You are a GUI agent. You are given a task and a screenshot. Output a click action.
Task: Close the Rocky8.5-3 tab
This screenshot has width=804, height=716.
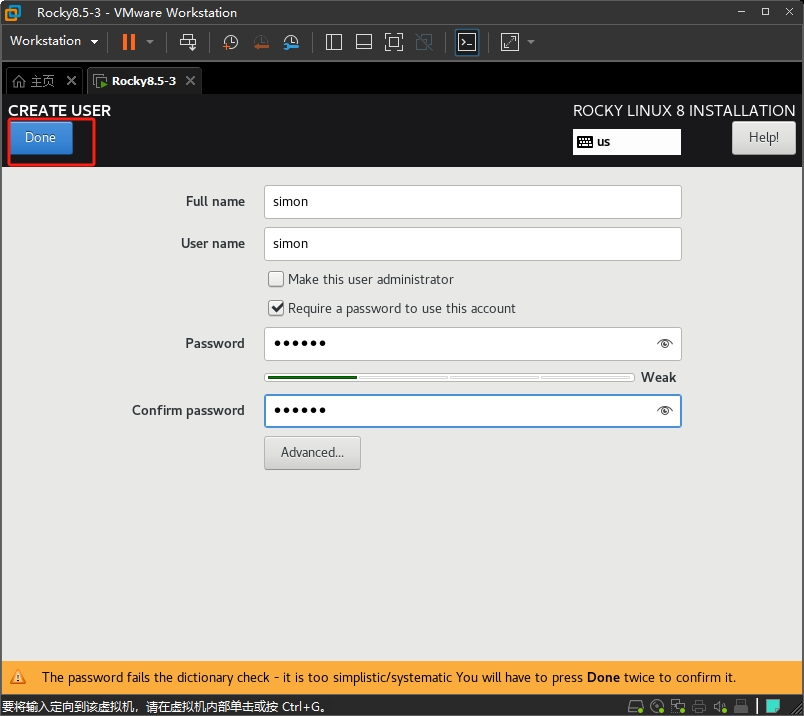click(190, 81)
